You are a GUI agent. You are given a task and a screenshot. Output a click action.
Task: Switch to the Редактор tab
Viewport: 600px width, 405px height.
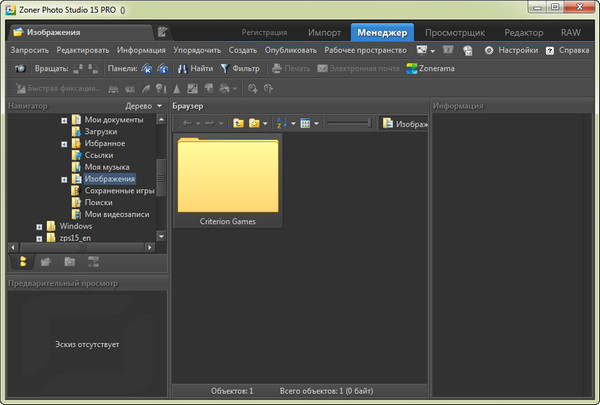(523, 33)
